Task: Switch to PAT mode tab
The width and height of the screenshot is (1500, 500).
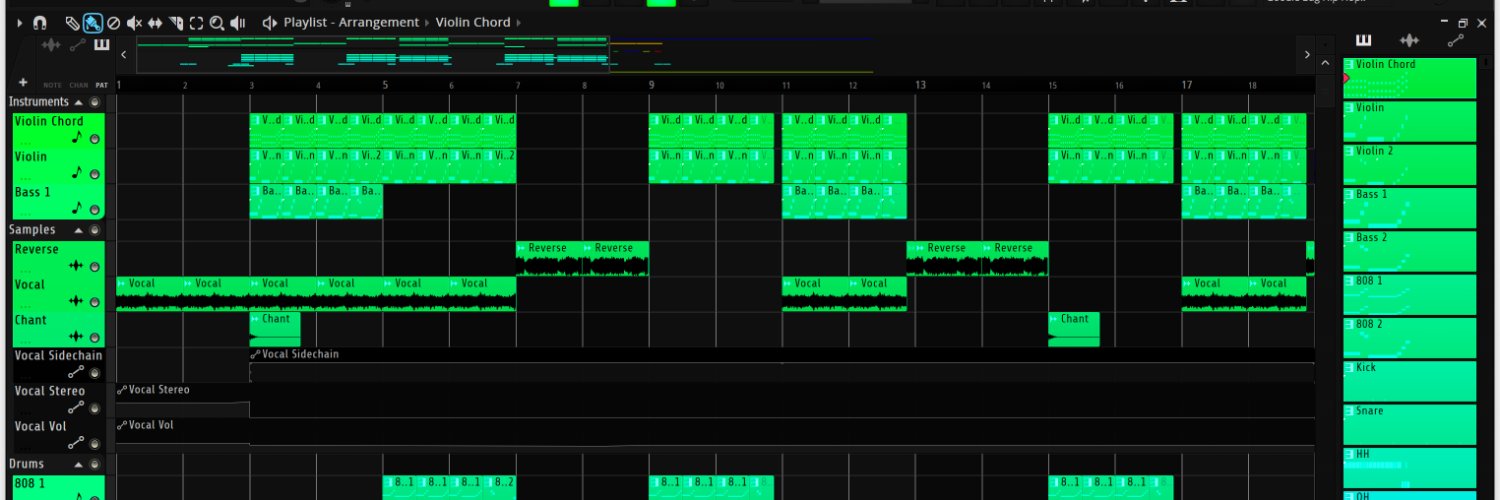Action: [101, 85]
